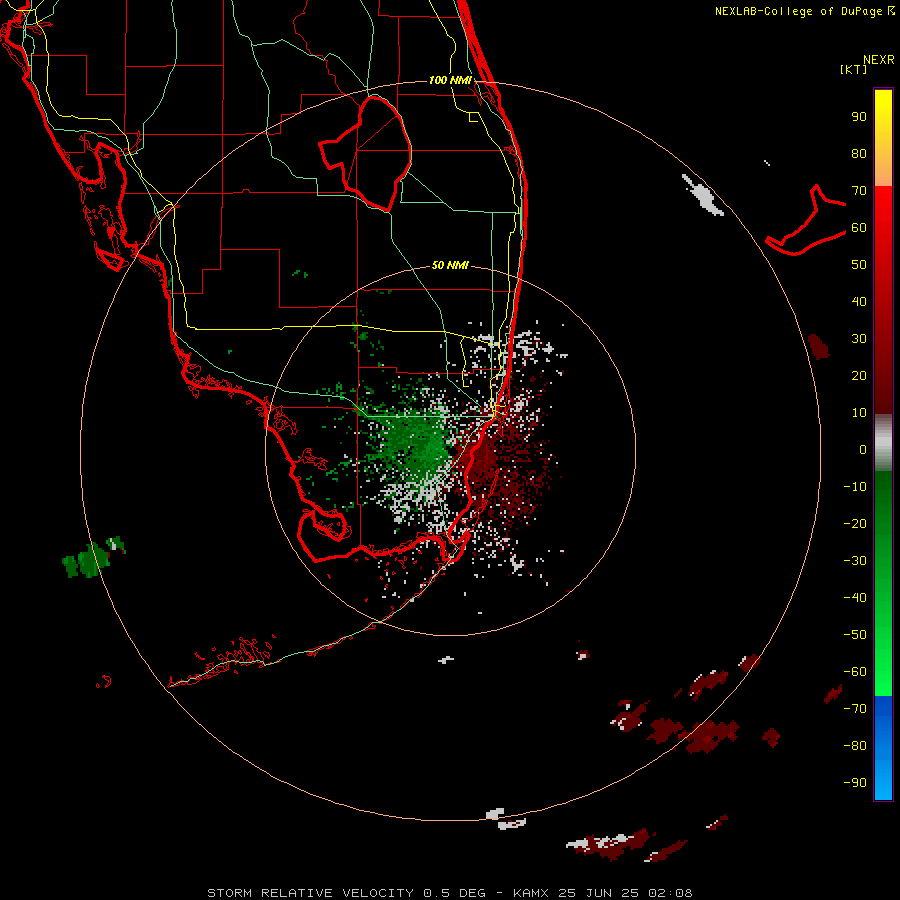The height and width of the screenshot is (900, 900).
Task: Click the -30 value on velocity scale
Action: coord(855,561)
